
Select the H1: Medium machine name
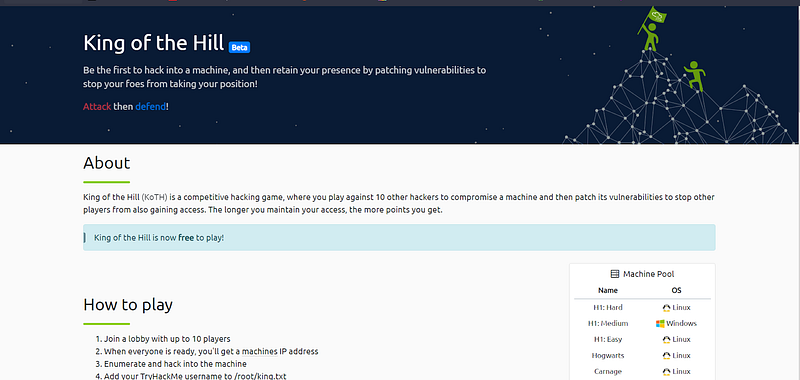pos(608,323)
